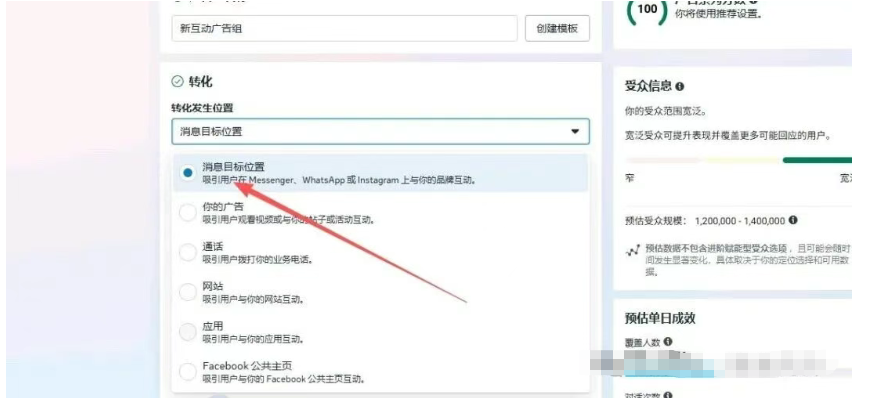Click the 预估单日成效 heading
The width and height of the screenshot is (889, 398).
click(660, 318)
